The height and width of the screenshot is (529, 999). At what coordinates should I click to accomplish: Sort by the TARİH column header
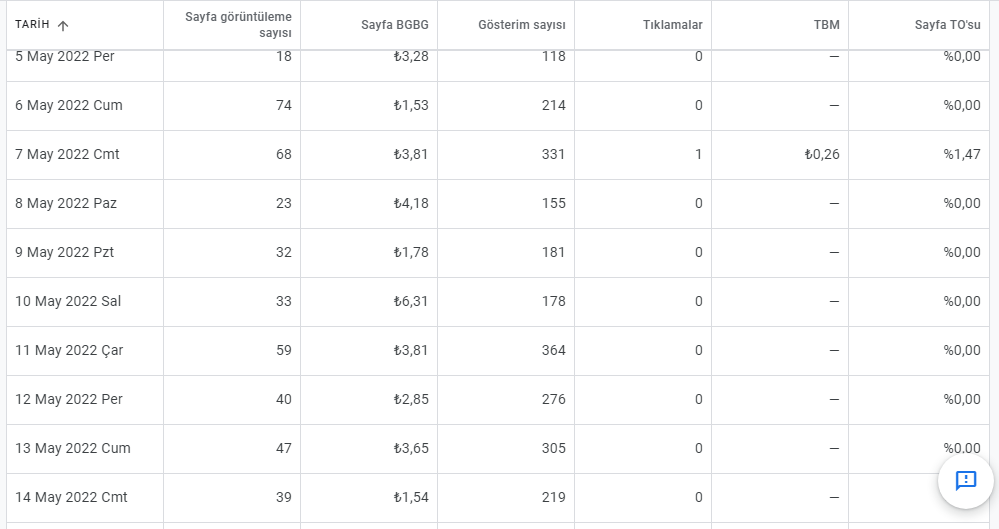coord(32,24)
